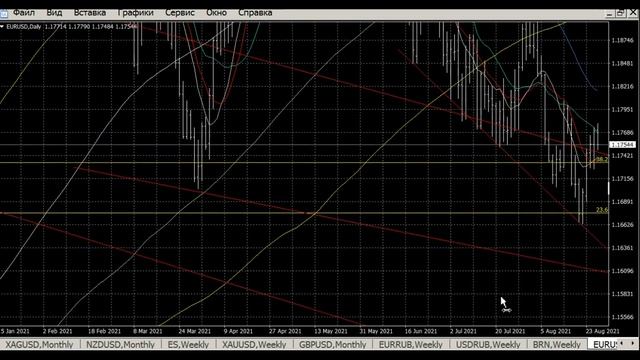Click the 1.18746 price scale value
The width and height of the screenshot is (640, 360).
(622, 40)
